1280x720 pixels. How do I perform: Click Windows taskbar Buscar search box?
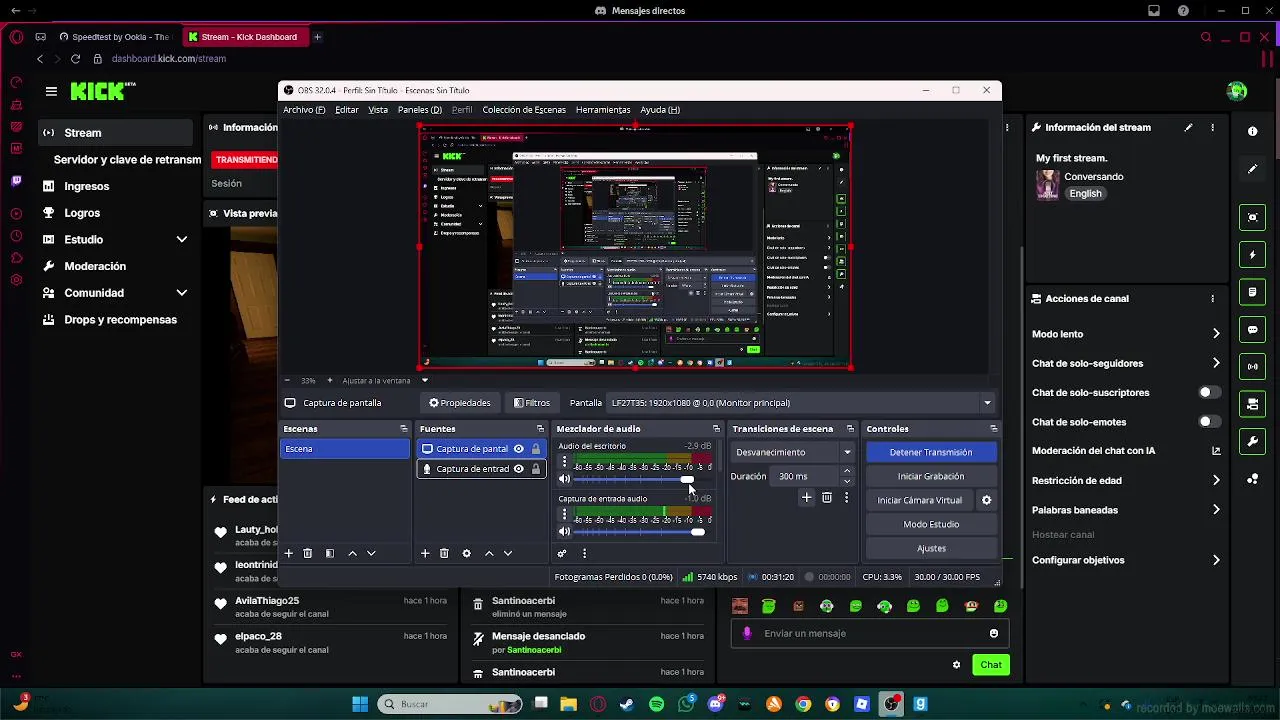coord(450,704)
